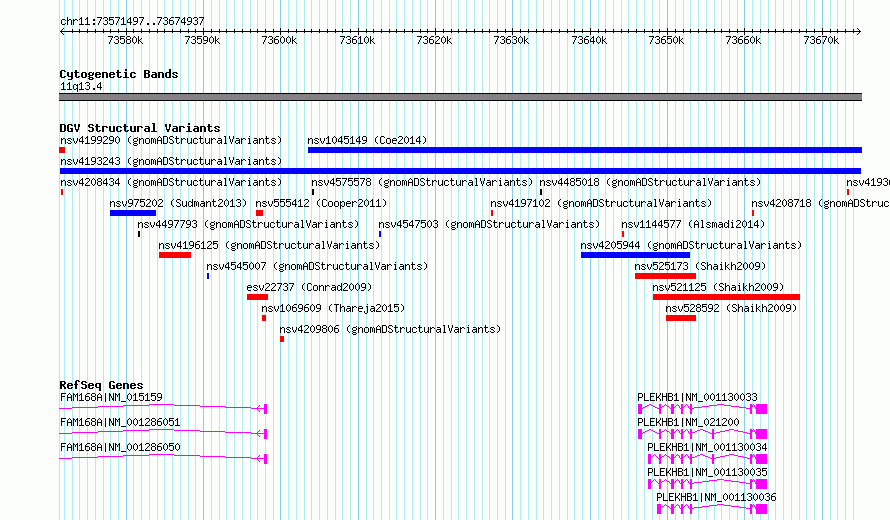Select the nsv528592 (Shaikh2009) red bar
This screenshot has width=890, height=520.
[x=681, y=318]
